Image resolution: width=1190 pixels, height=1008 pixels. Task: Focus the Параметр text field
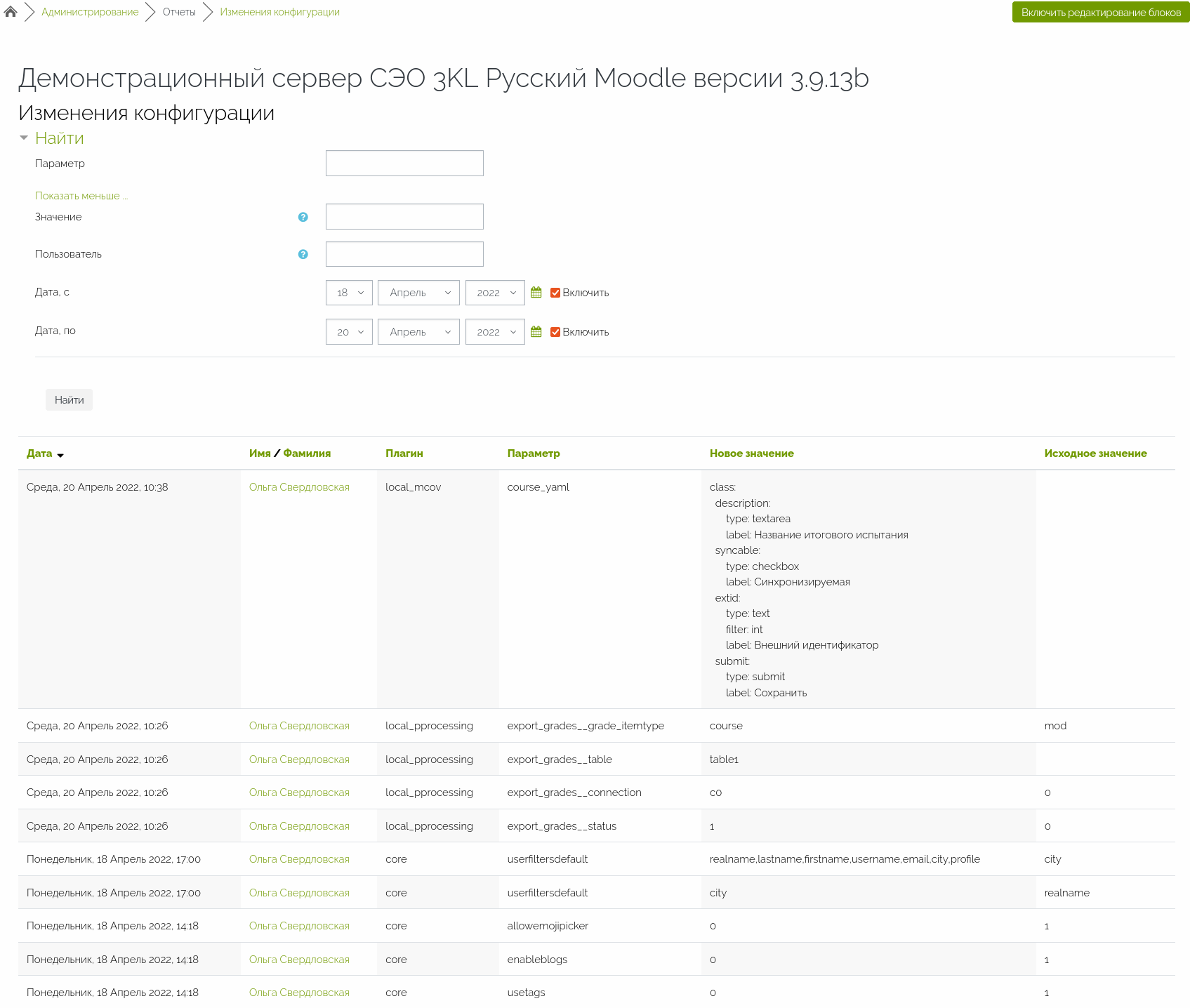(404, 164)
